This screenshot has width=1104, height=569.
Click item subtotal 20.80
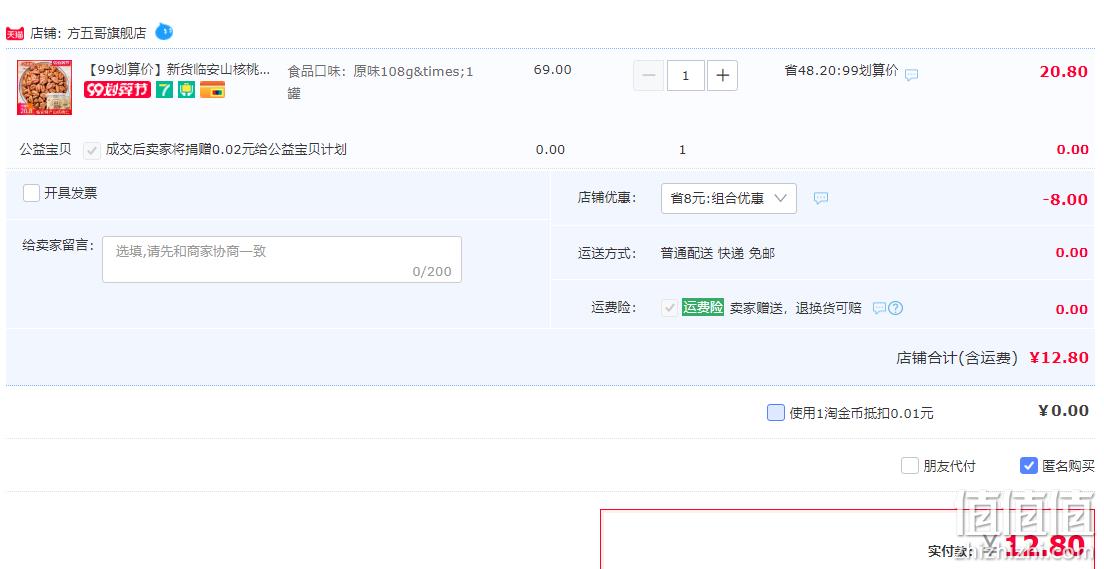pyautogui.click(x=1064, y=71)
